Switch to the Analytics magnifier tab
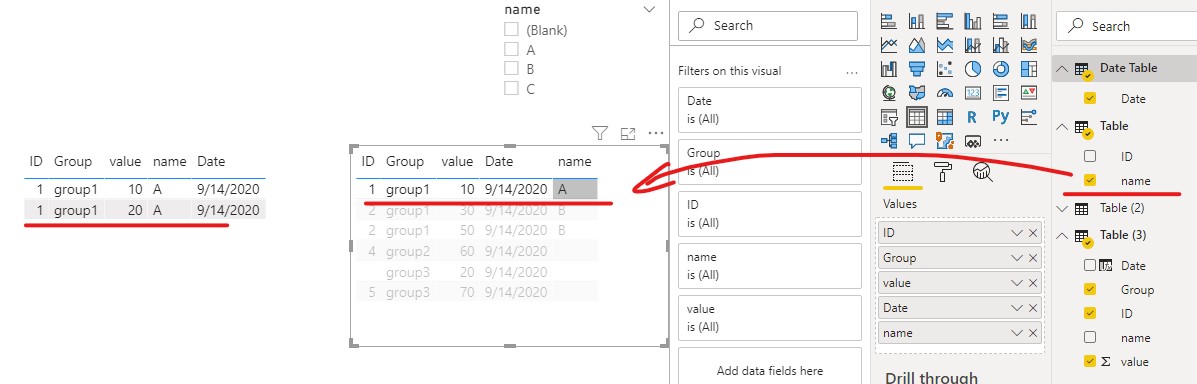1197x384 pixels. (982, 173)
